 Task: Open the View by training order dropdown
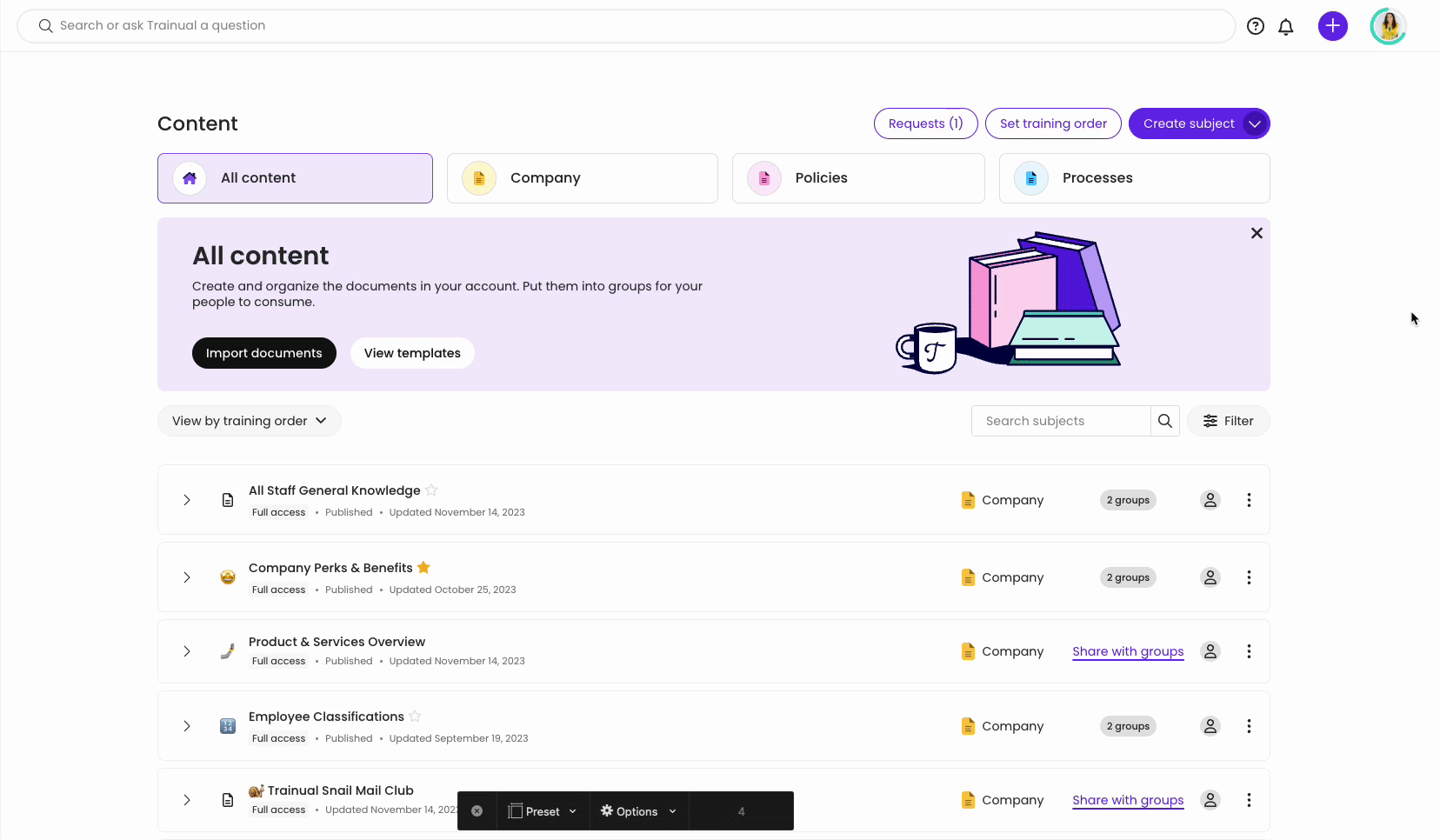coord(250,421)
